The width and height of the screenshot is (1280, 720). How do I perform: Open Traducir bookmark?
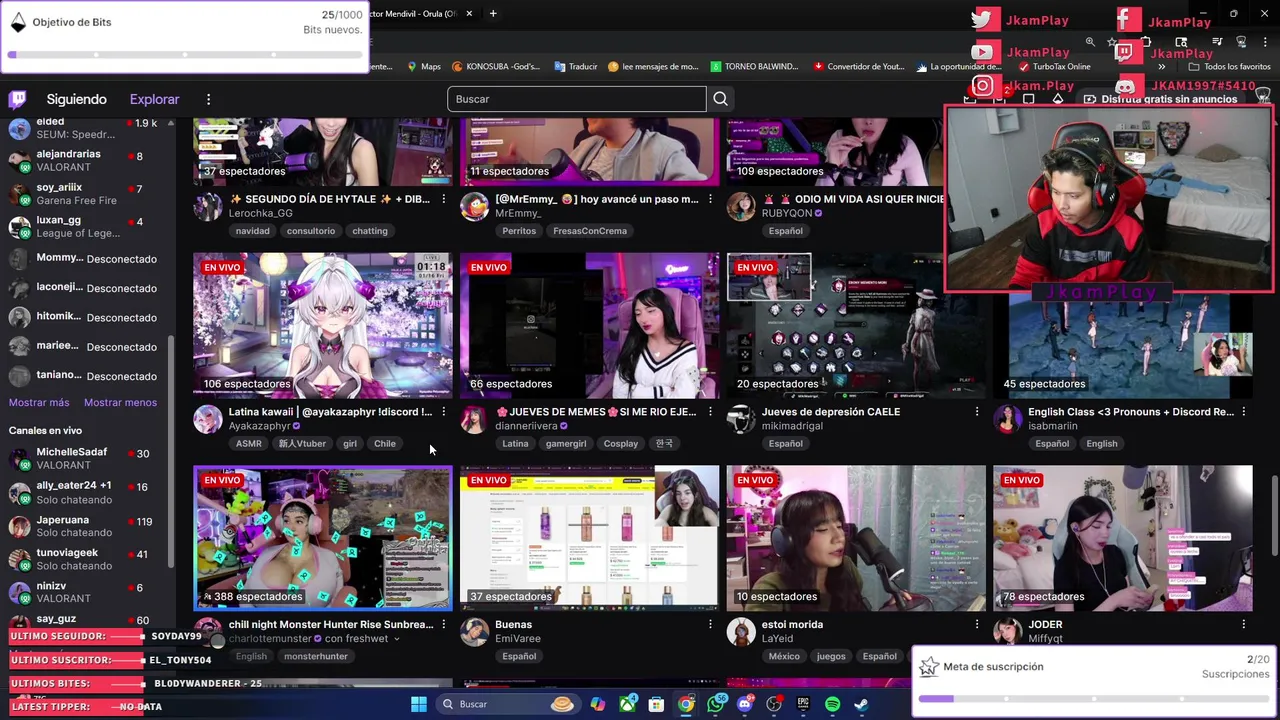pyautogui.click(x=575, y=67)
